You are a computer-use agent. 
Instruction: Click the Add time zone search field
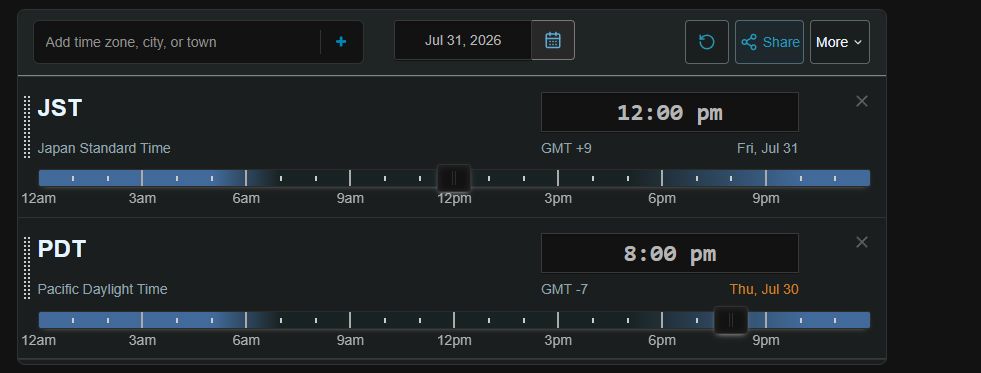[178, 42]
